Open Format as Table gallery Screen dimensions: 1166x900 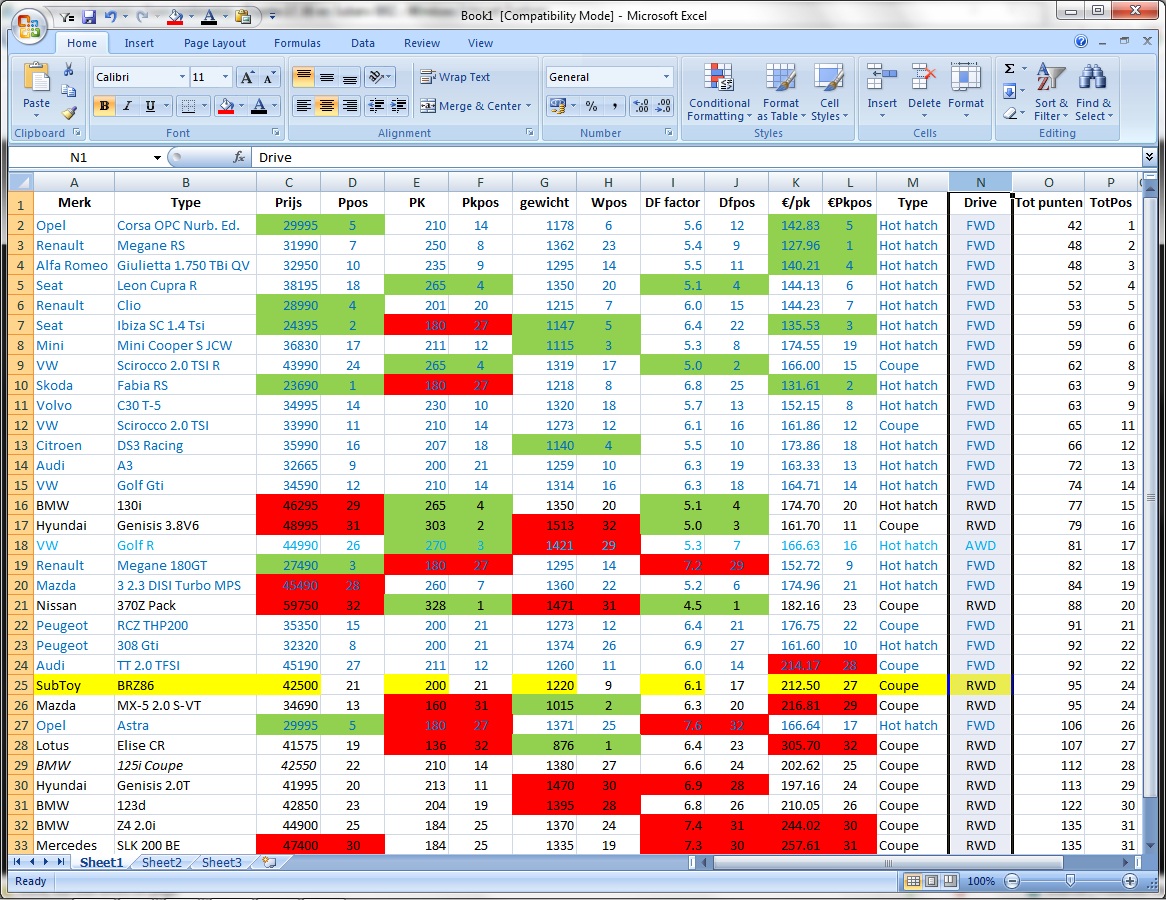781,92
